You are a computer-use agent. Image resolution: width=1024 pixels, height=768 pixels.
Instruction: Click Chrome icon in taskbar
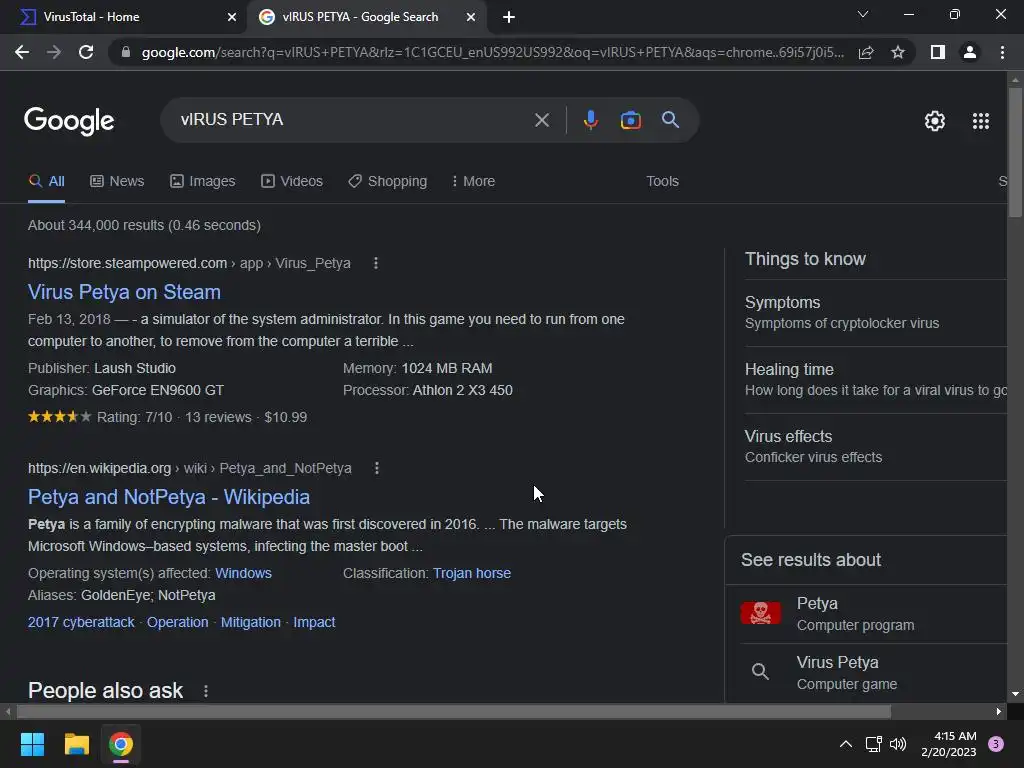(x=121, y=744)
